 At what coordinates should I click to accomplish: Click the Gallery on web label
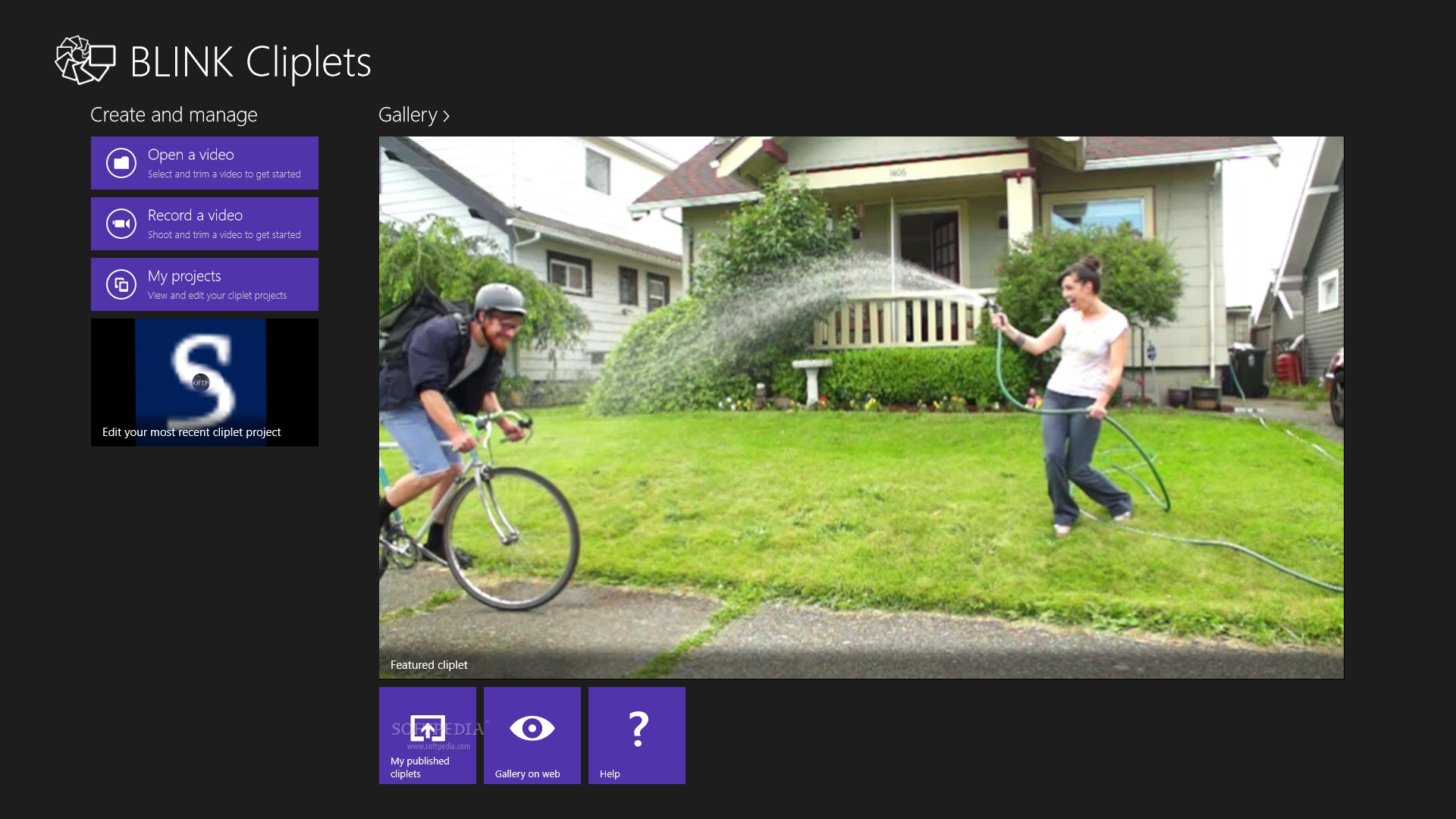coord(528,773)
